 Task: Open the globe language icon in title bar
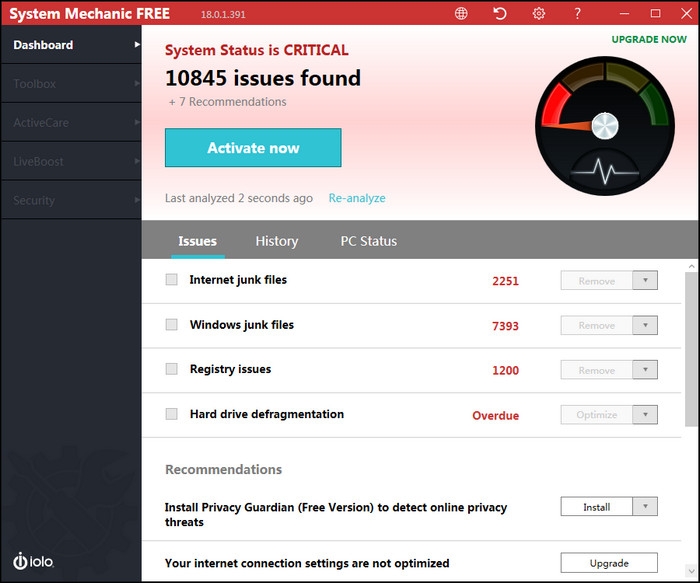[461, 13]
